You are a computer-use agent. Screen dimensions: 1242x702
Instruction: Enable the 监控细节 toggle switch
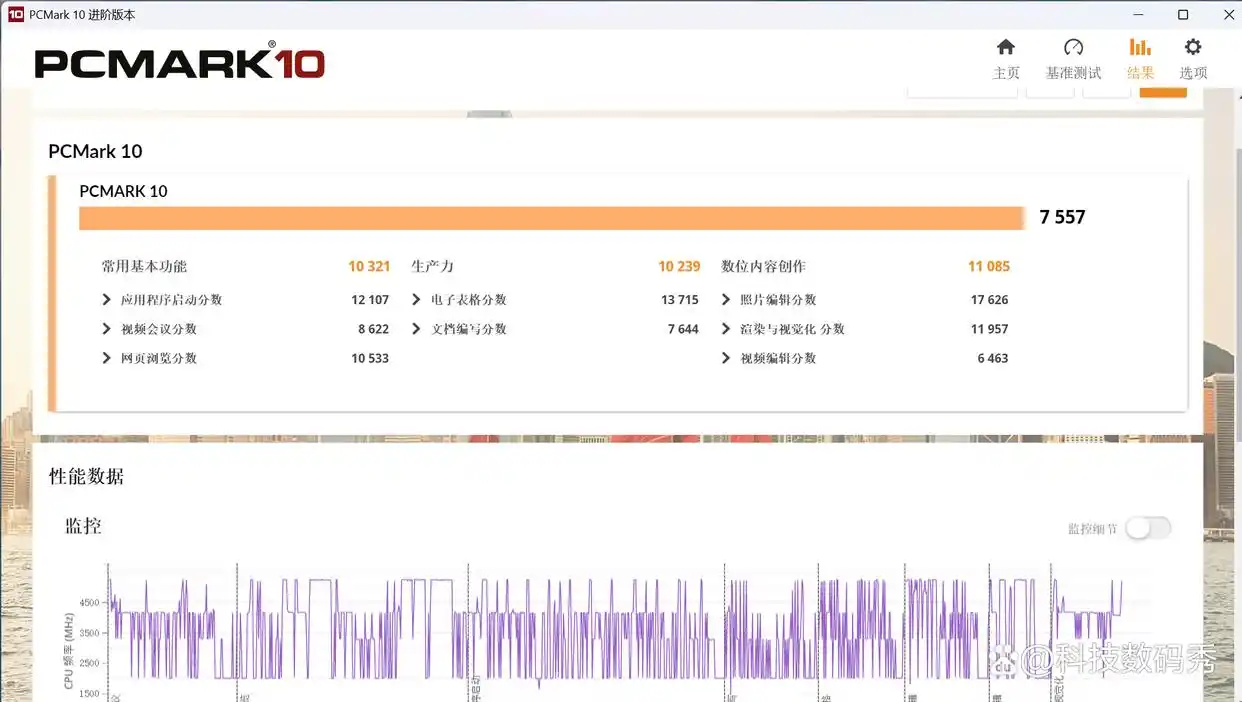tap(1147, 528)
